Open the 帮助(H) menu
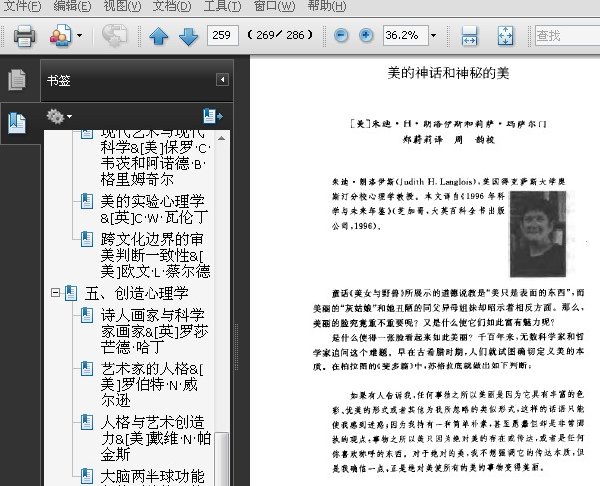This screenshot has width=600, height=486. (x=327, y=6)
